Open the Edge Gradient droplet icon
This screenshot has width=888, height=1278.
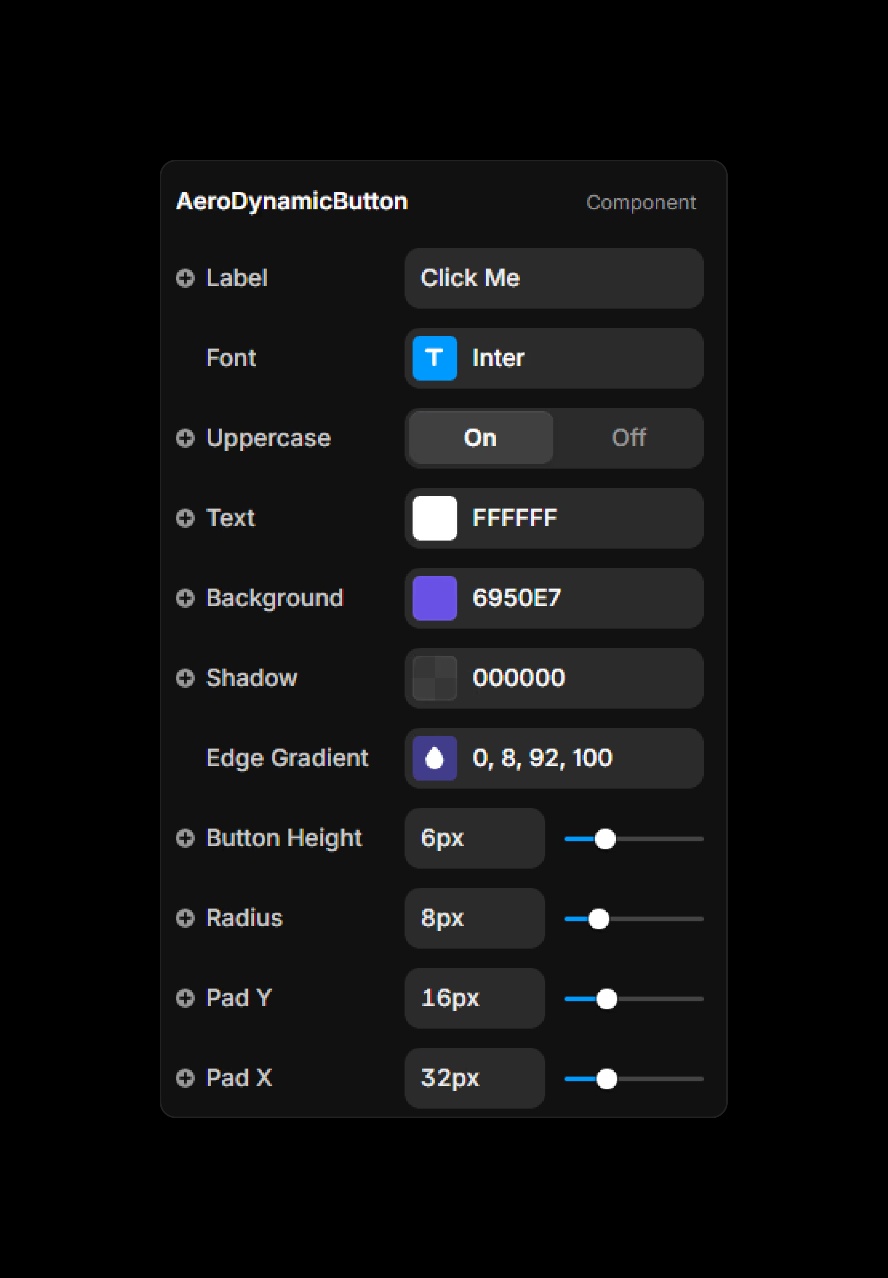coord(435,758)
